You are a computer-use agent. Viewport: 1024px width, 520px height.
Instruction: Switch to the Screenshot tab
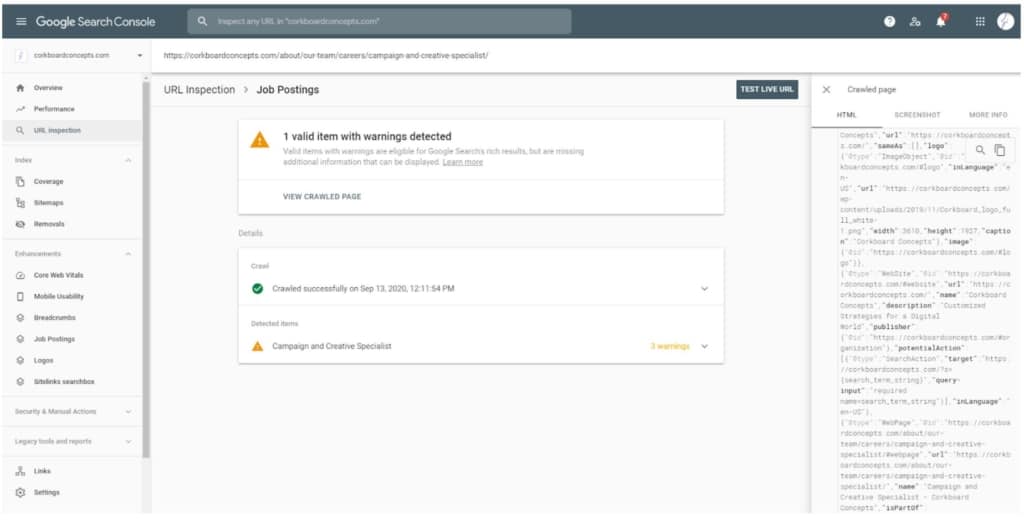coord(917,115)
